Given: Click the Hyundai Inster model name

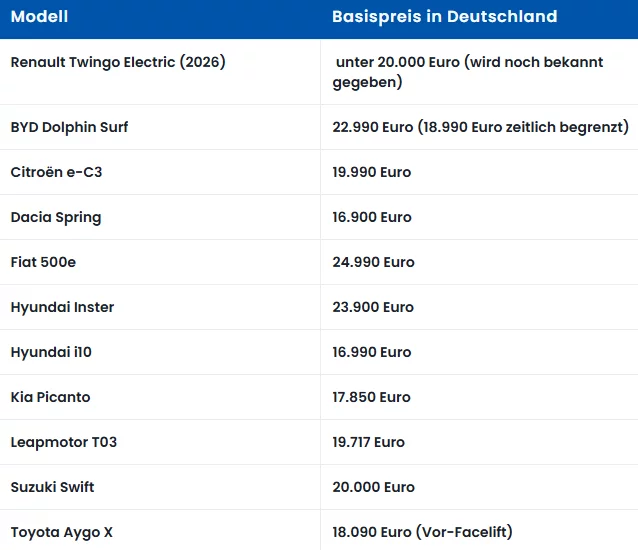Looking at the screenshot, I should [62, 307].
